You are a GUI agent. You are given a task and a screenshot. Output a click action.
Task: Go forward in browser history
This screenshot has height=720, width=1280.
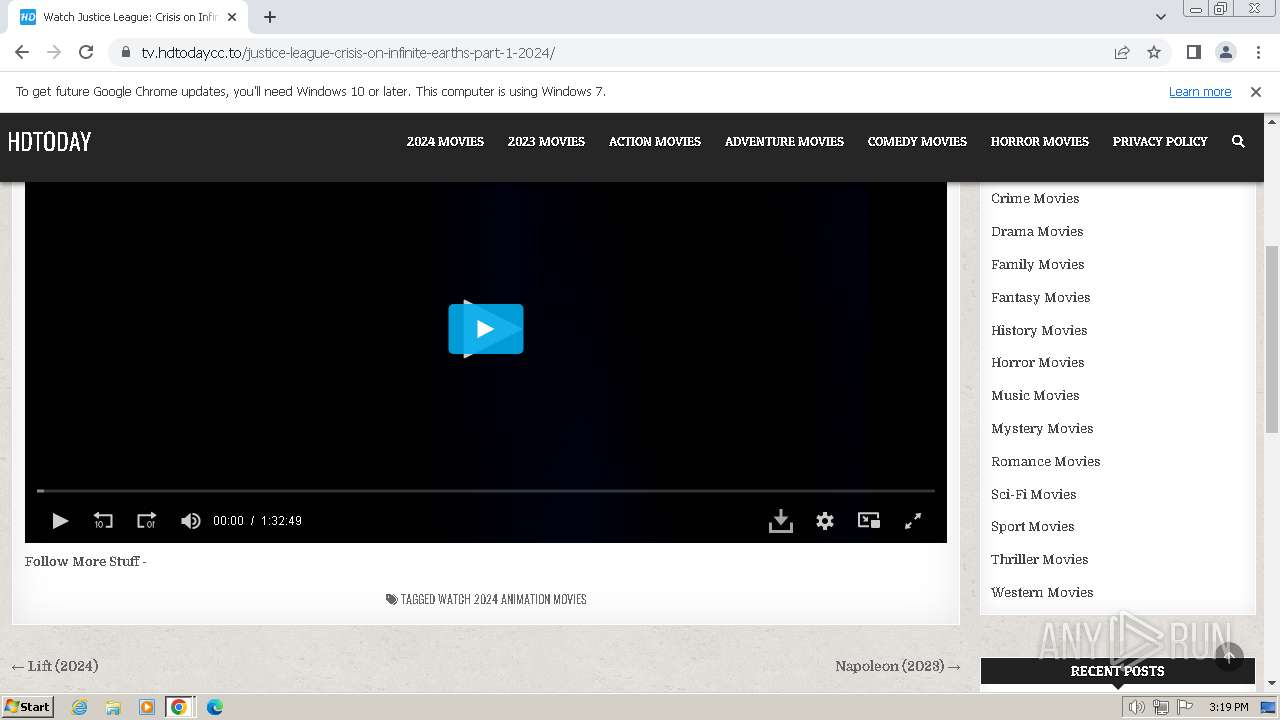[x=54, y=52]
